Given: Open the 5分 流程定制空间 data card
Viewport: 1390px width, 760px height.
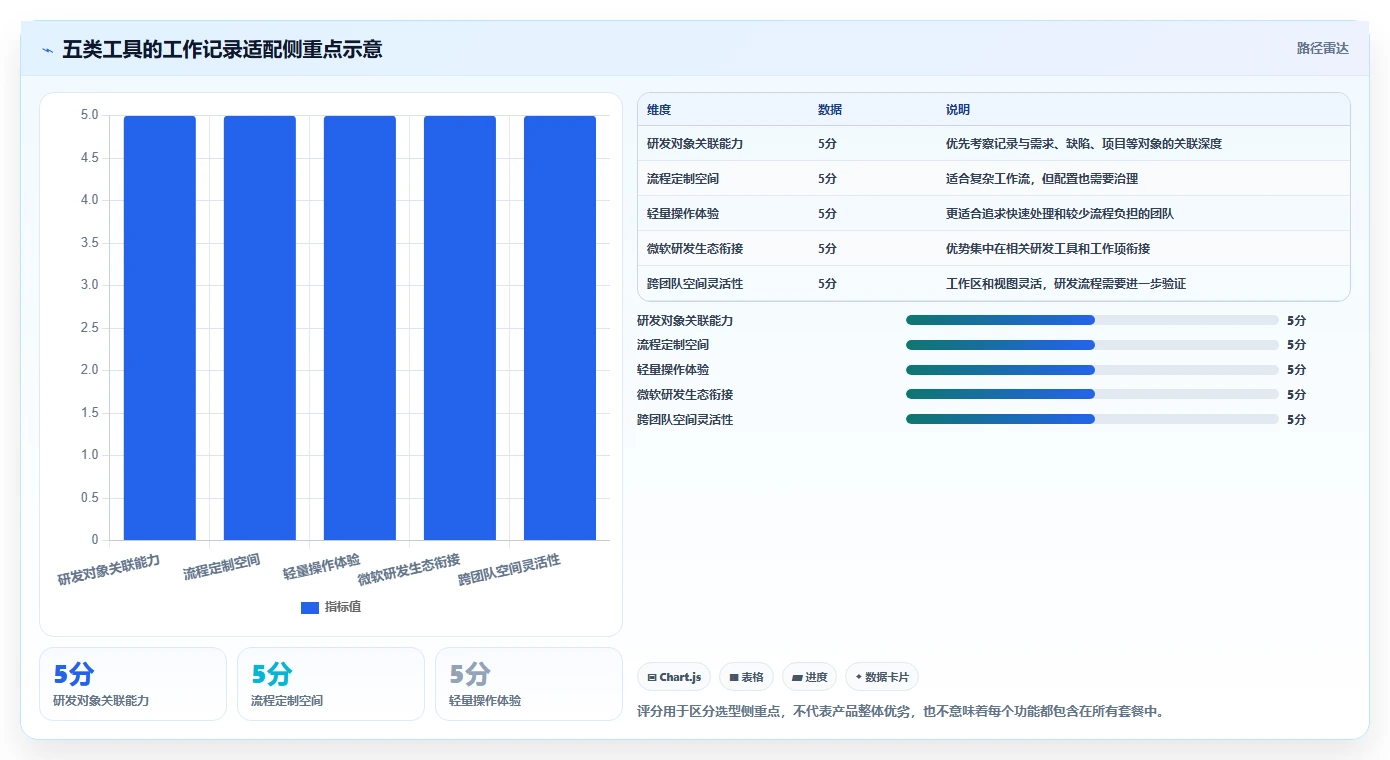Looking at the screenshot, I should [x=331, y=684].
